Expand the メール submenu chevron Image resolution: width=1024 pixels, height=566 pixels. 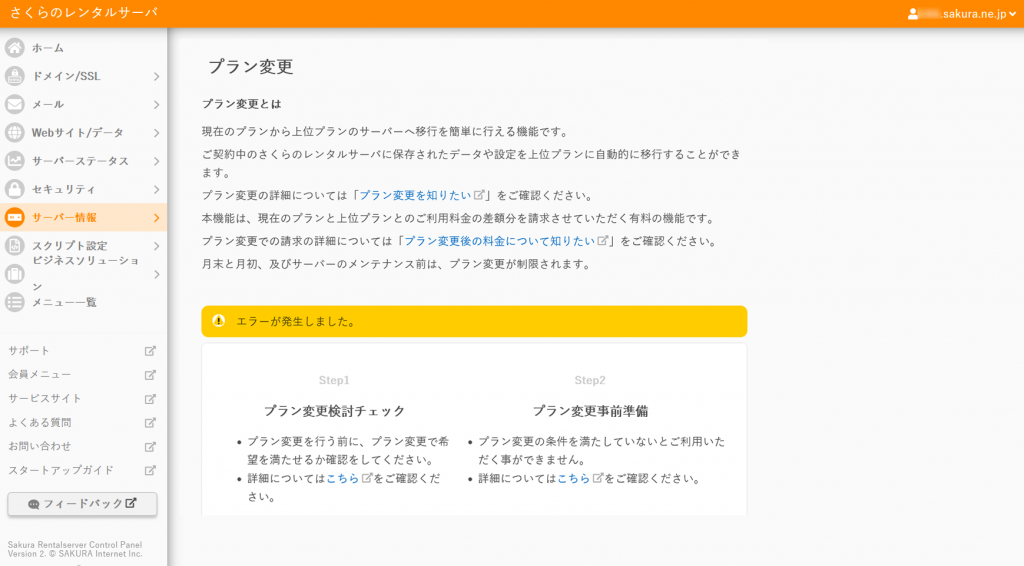coord(156,104)
